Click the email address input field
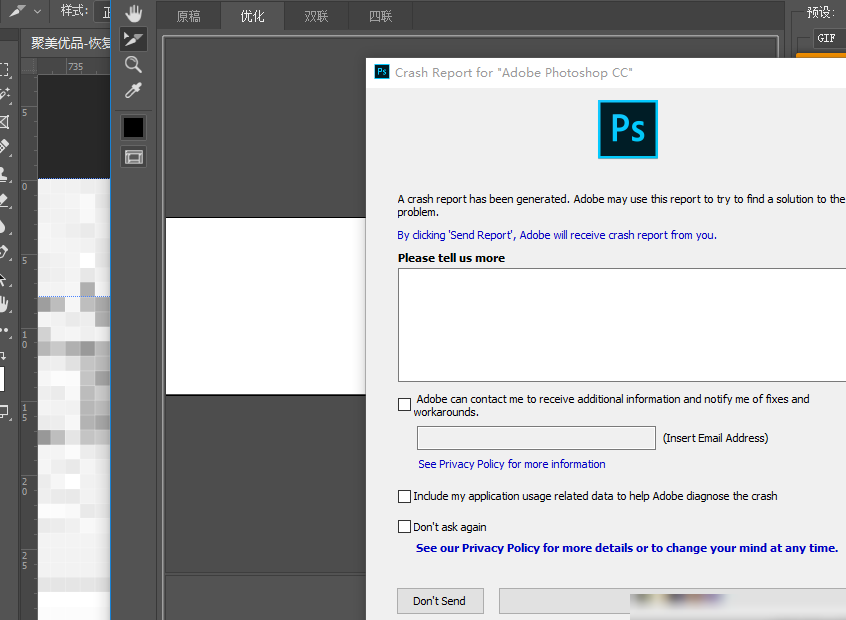 (x=536, y=438)
